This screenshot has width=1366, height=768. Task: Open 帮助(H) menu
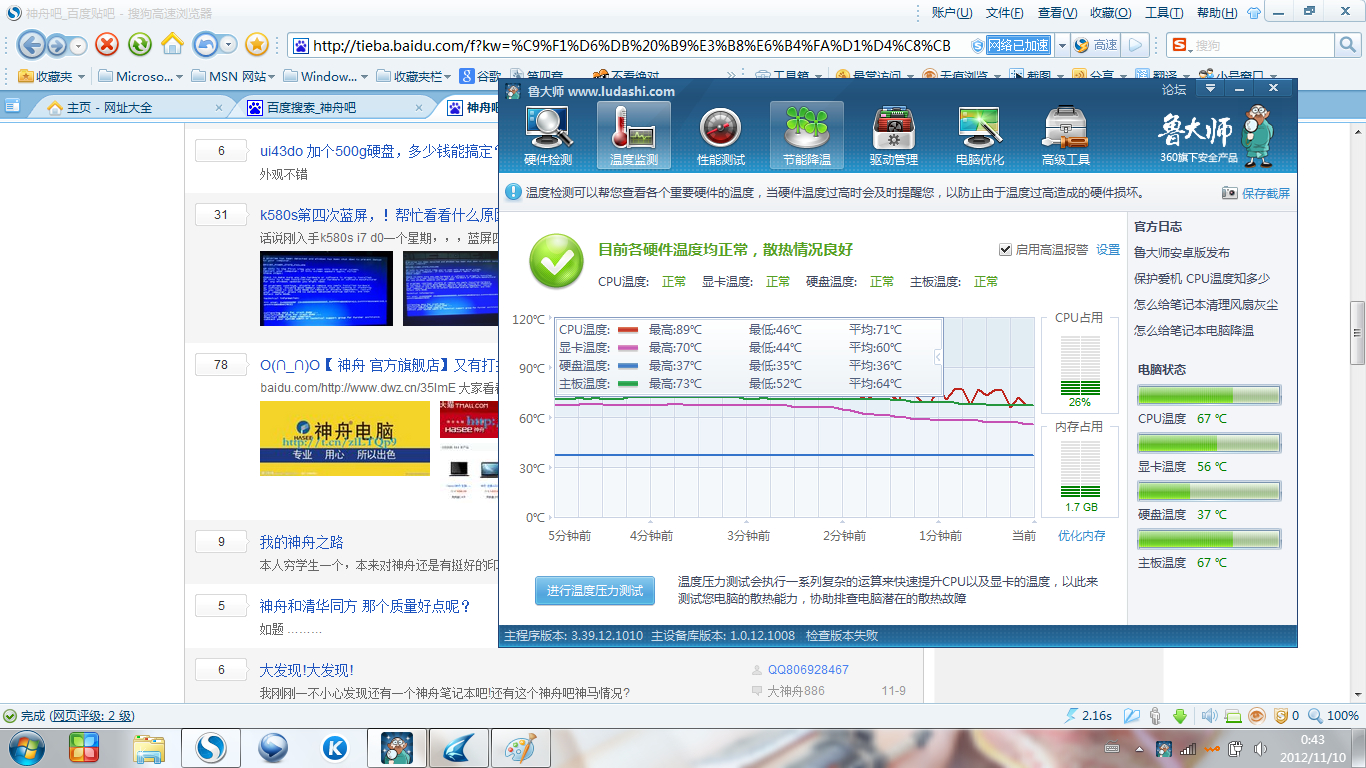tap(1217, 13)
